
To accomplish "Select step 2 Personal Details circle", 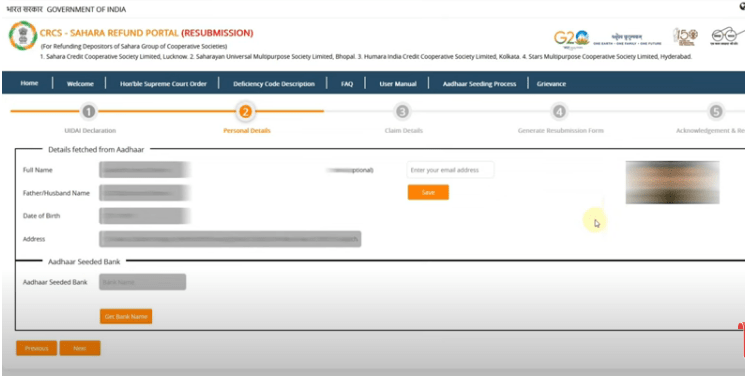I will click(x=245, y=112).
